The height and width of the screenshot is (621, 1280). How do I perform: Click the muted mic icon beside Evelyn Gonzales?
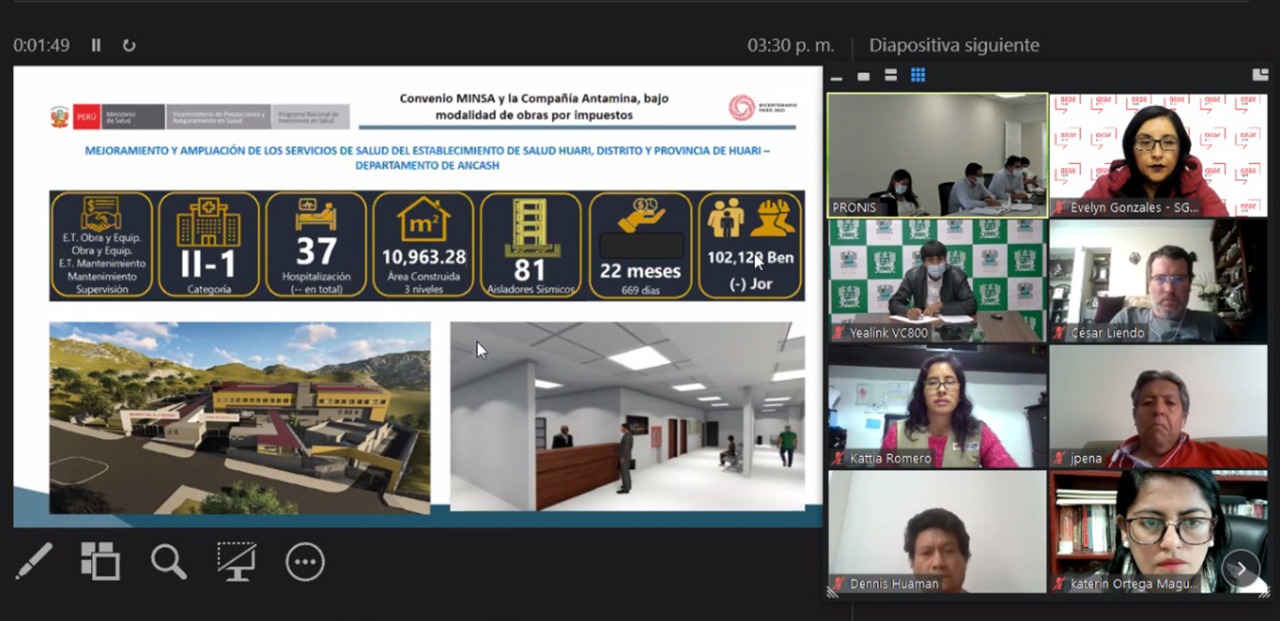[1059, 208]
